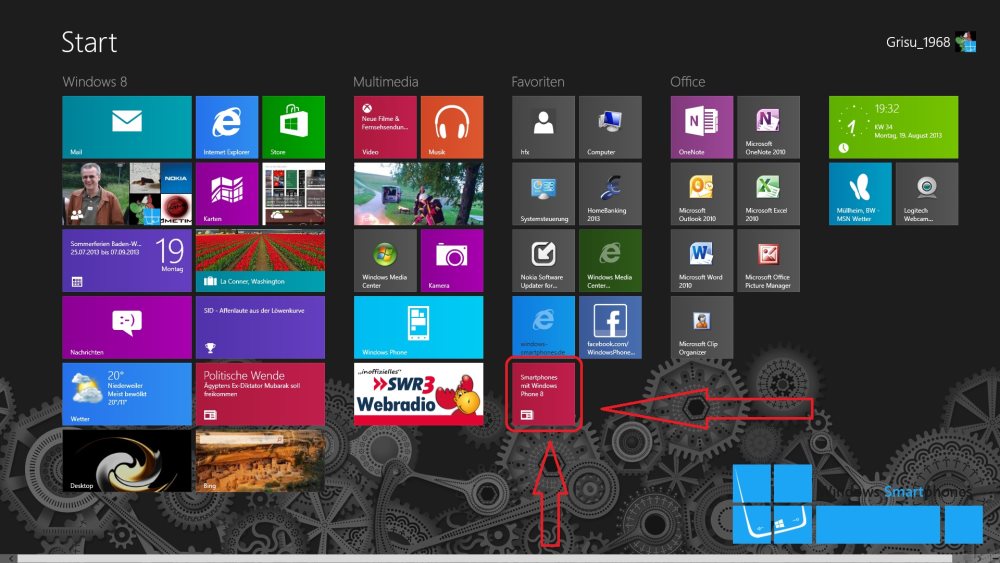Image resolution: width=1000 pixels, height=563 pixels.
Task: Open the Wetter tile for Niederweiler
Action: point(127,394)
